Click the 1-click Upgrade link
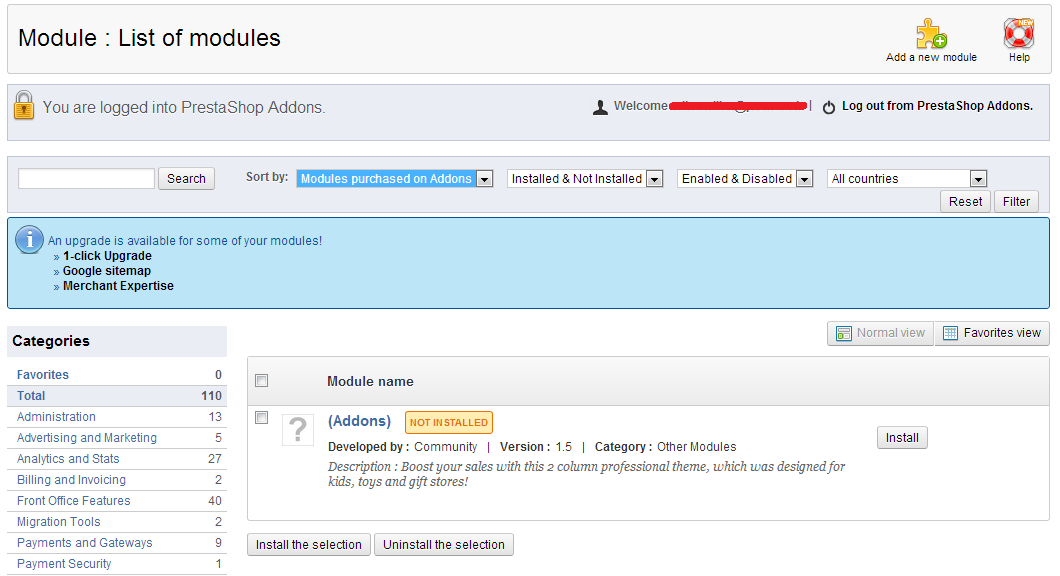The image size is (1060, 576). click(x=107, y=256)
